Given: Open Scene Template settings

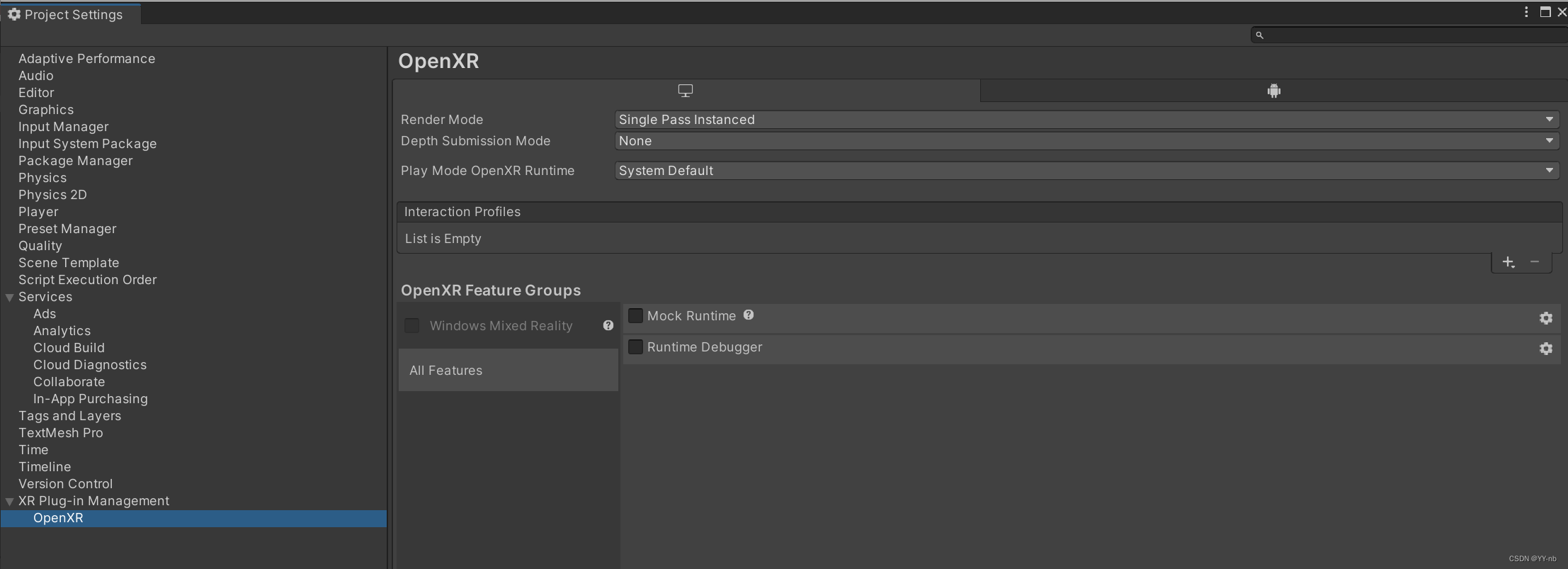Looking at the screenshot, I should tap(69, 263).
